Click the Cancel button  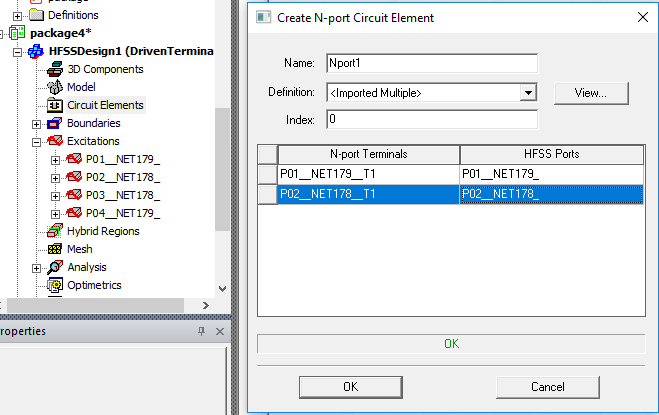tap(548, 386)
